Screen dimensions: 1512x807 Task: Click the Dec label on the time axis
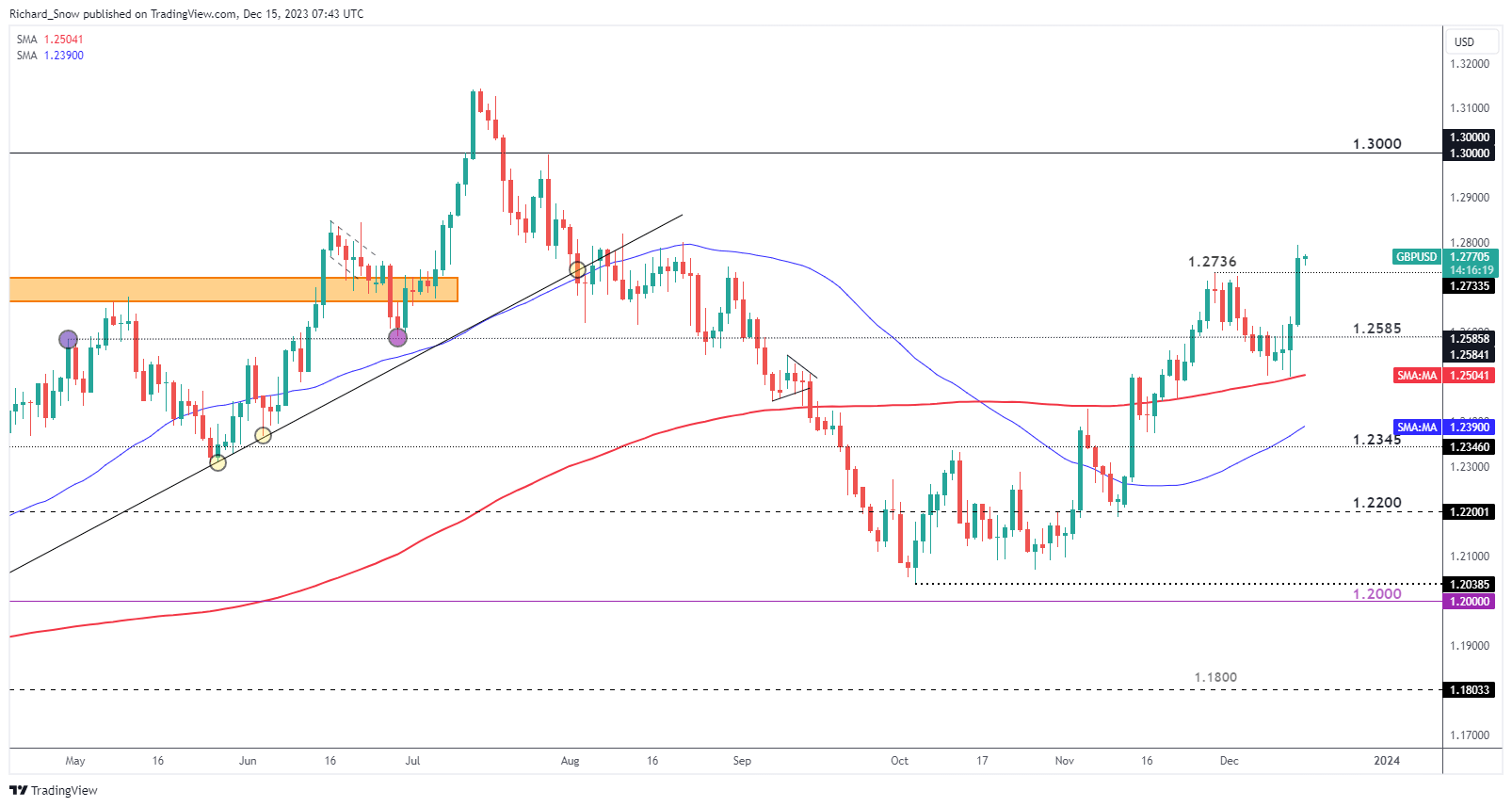[x=1229, y=761]
